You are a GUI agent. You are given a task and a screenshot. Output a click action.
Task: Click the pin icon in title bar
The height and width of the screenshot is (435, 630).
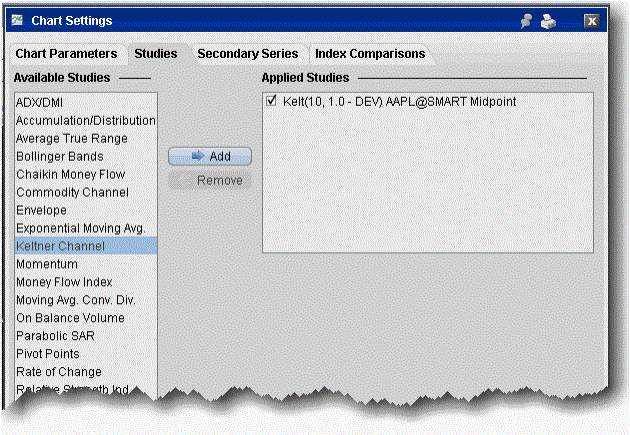coord(528,20)
